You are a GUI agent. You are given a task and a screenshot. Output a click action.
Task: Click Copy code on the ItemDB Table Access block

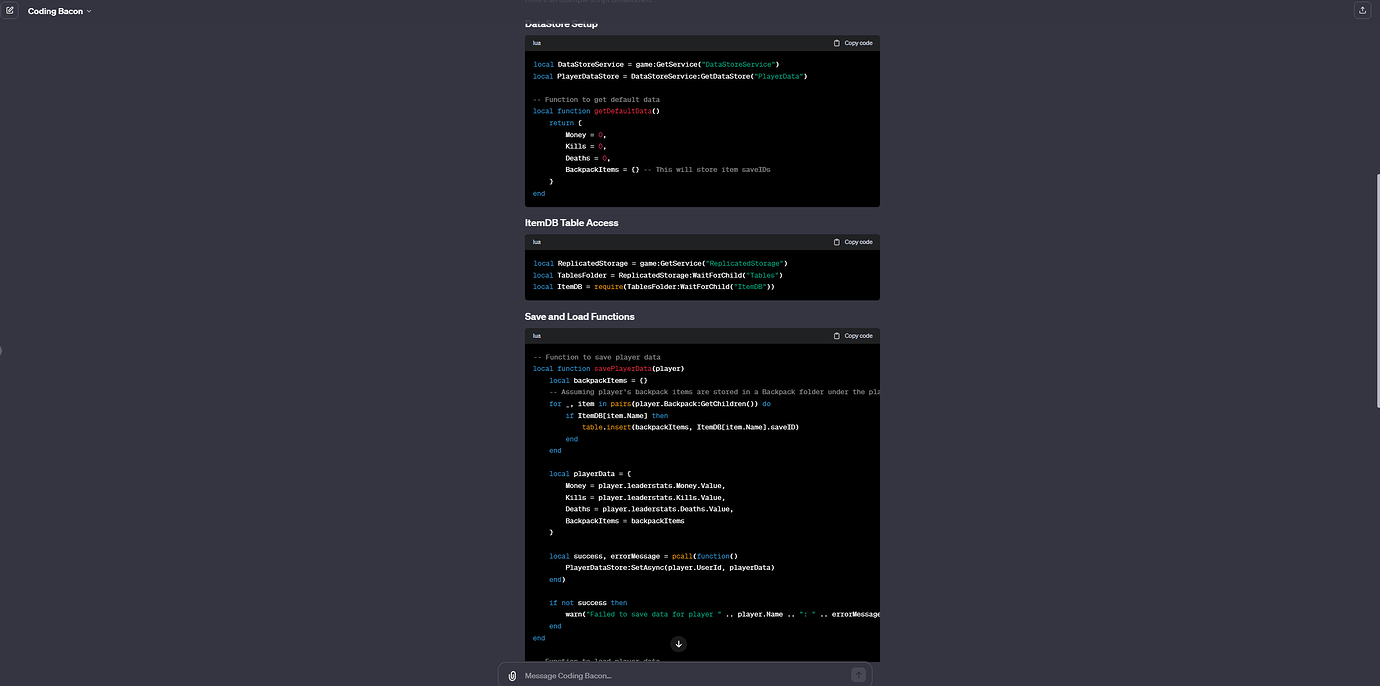(856, 242)
